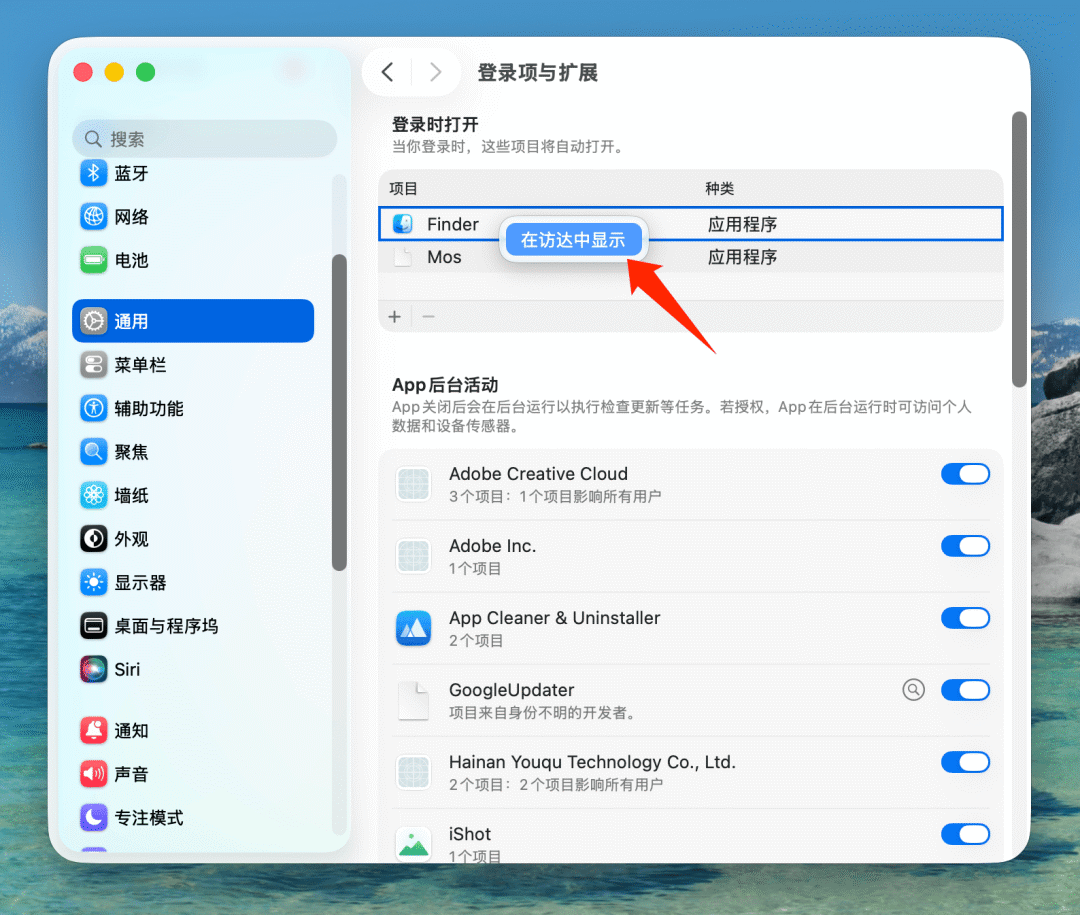Open the Accessibility icon
1080x915 pixels.
coord(94,408)
